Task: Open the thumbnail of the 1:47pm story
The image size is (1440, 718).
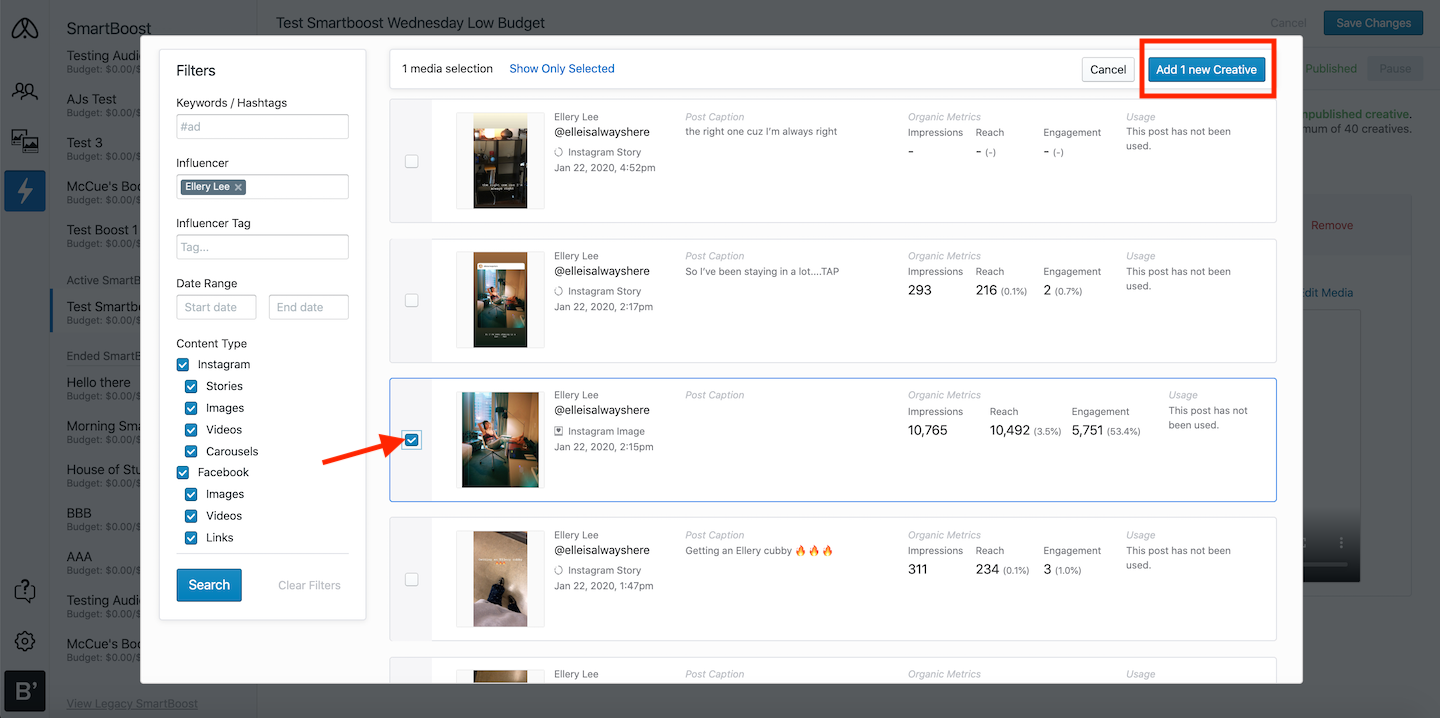Action: 500,579
